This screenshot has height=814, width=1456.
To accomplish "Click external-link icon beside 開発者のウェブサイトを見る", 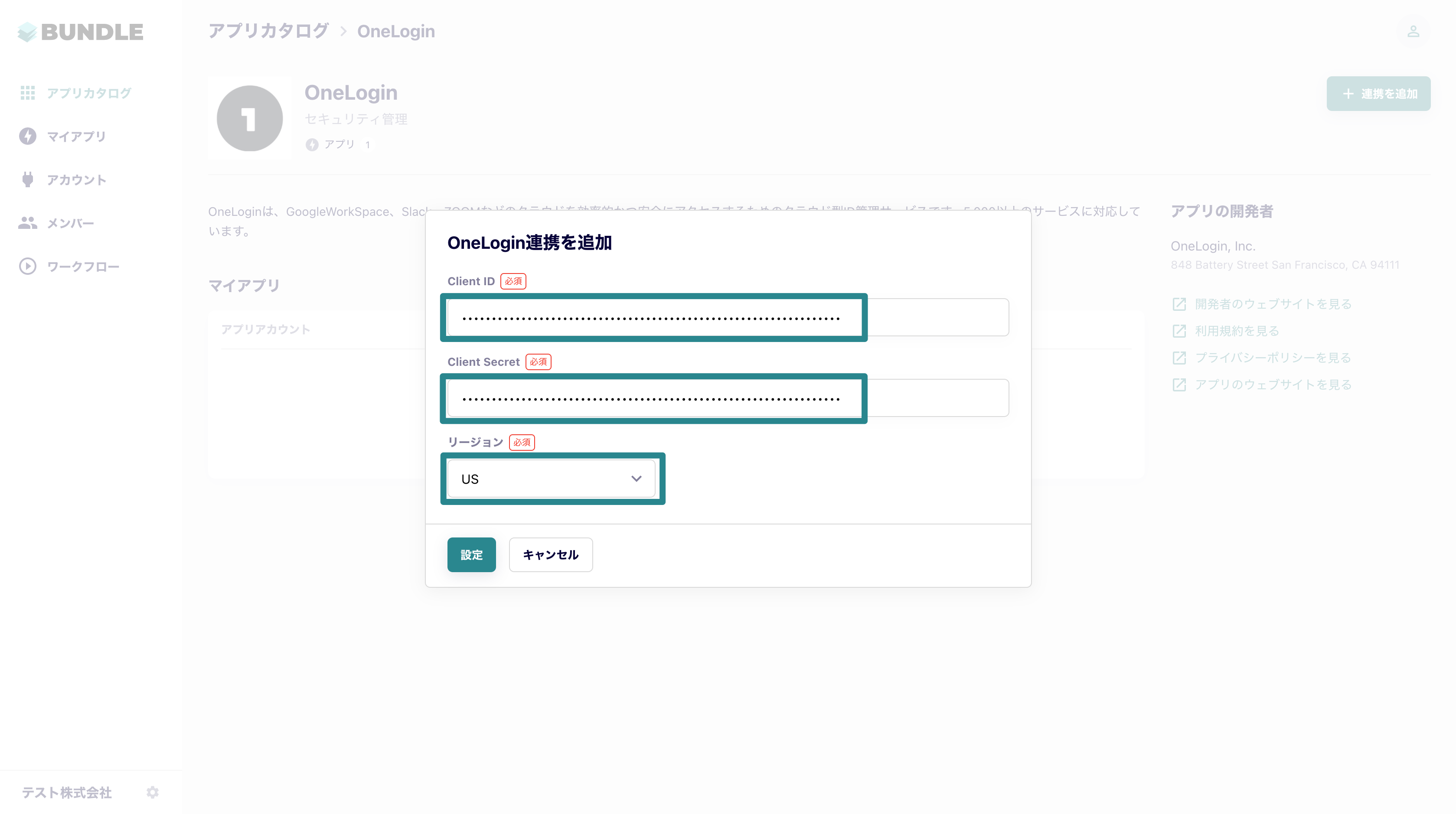I will point(1179,304).
